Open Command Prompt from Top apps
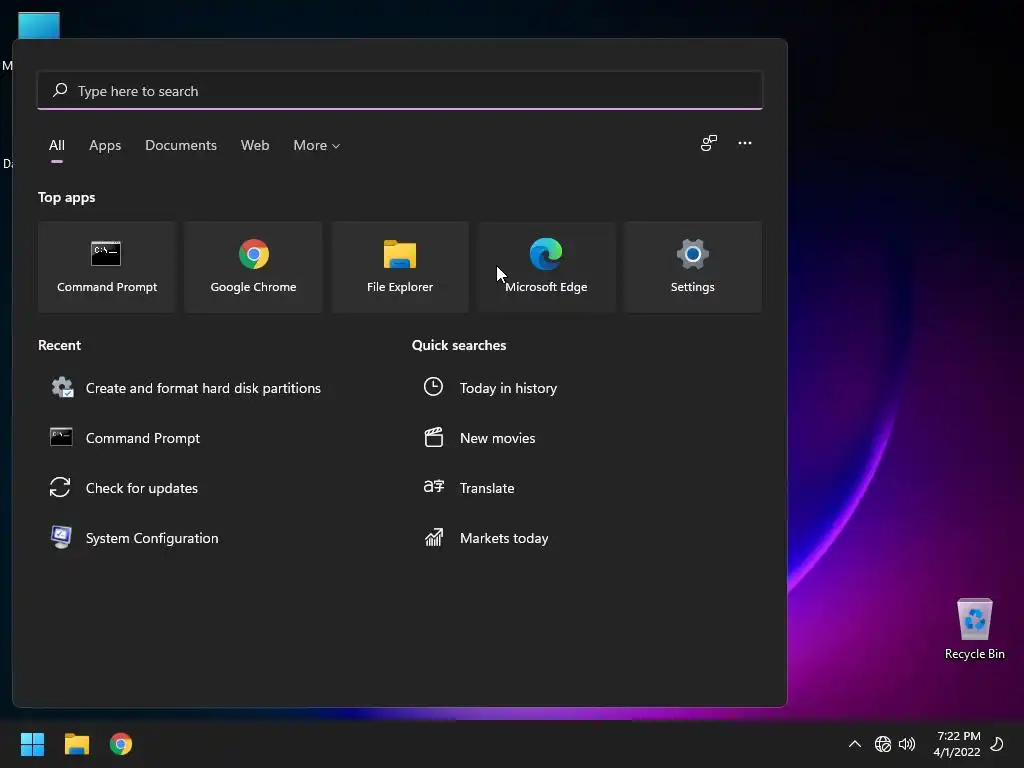The width and height of the screenshot is (1024, 768). pyautogui.click(x=106, y=267)
